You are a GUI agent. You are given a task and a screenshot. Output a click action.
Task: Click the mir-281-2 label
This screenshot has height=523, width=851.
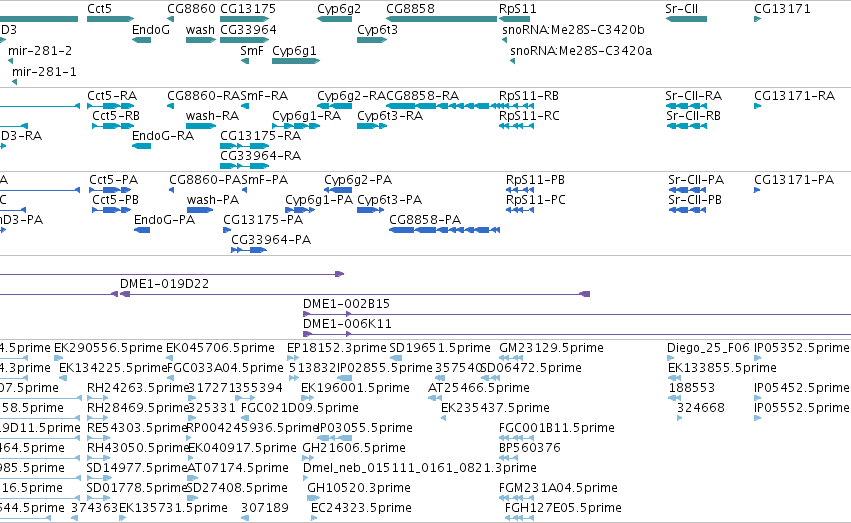click(40, 51)
